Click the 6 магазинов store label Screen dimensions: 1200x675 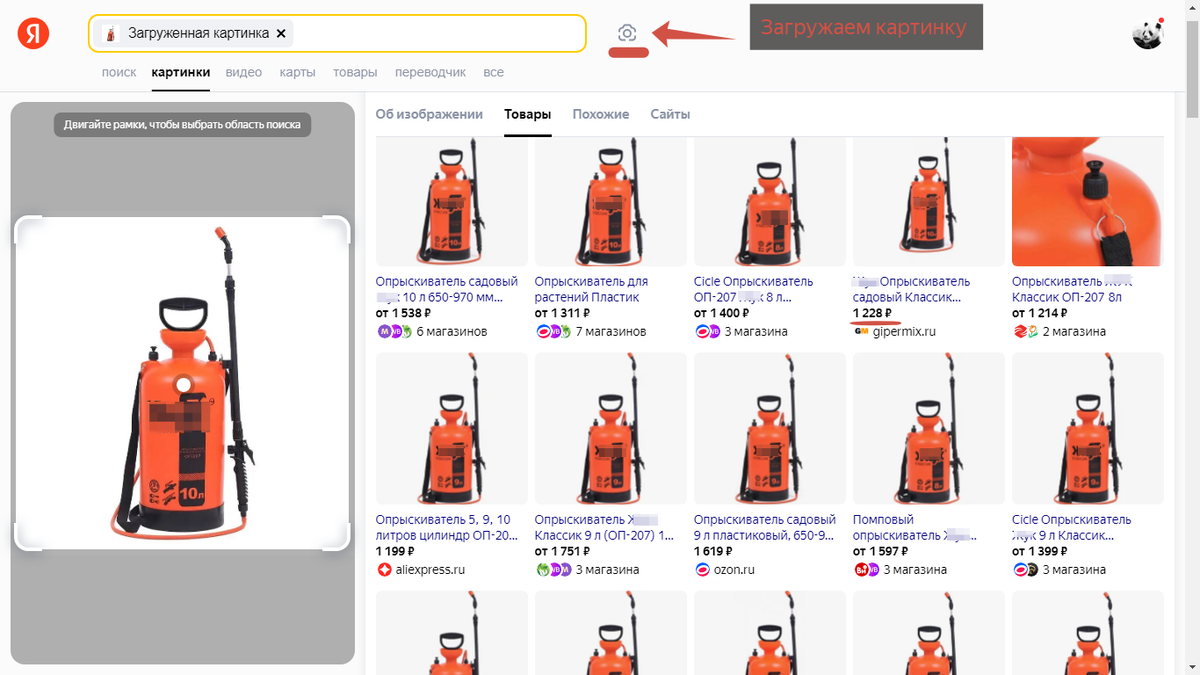tap(452, 331)
